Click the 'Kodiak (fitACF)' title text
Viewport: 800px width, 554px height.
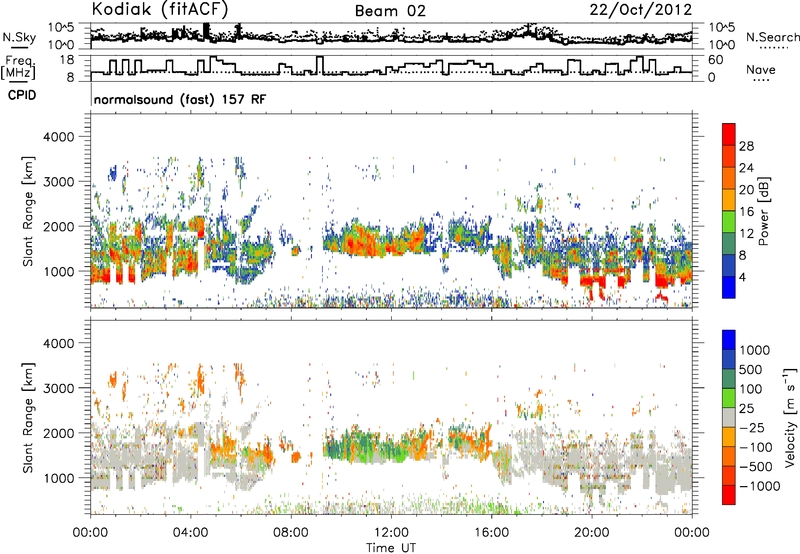tap(160, 10)
